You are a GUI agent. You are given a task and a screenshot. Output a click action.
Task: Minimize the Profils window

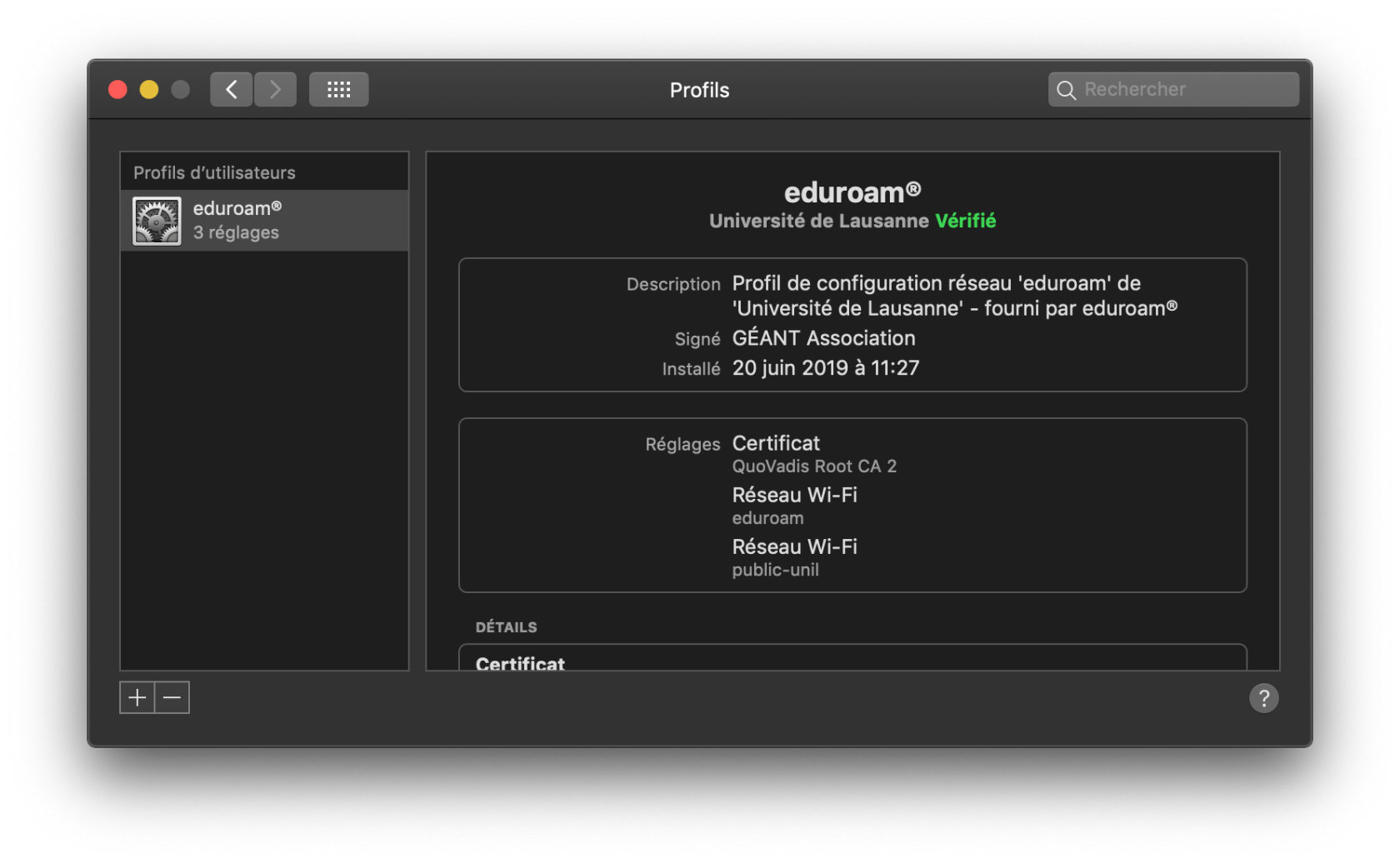point(149,89)
